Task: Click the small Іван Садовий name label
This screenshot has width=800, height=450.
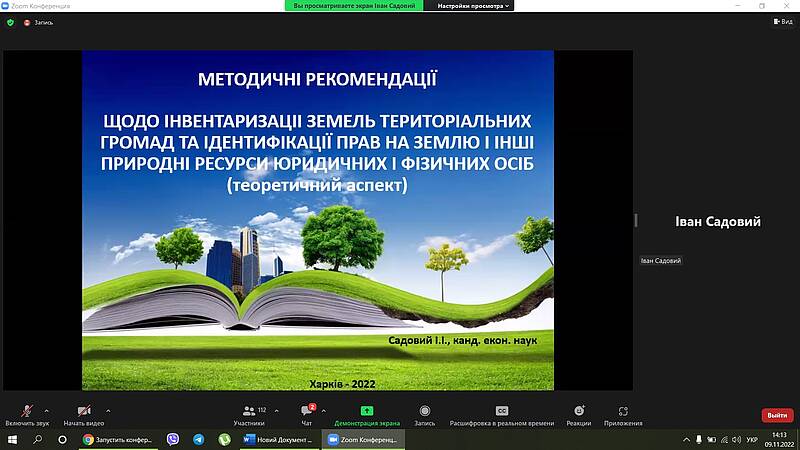Action: [661, 261]
